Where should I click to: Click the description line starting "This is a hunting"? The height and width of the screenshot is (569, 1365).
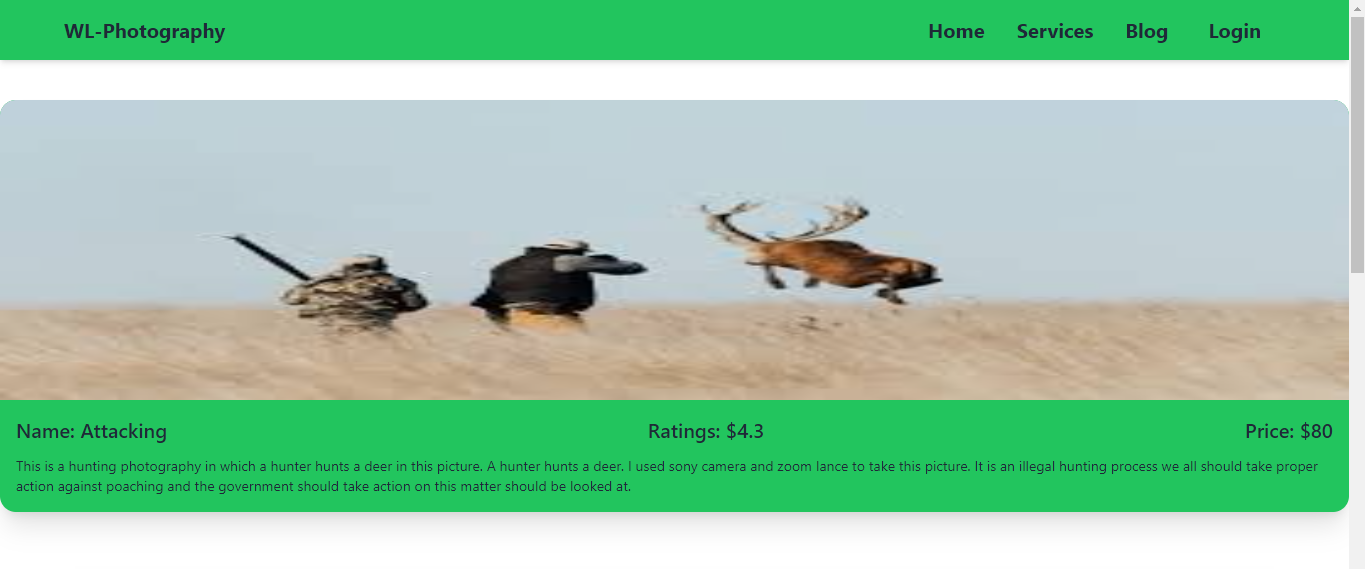coord(667,467)
